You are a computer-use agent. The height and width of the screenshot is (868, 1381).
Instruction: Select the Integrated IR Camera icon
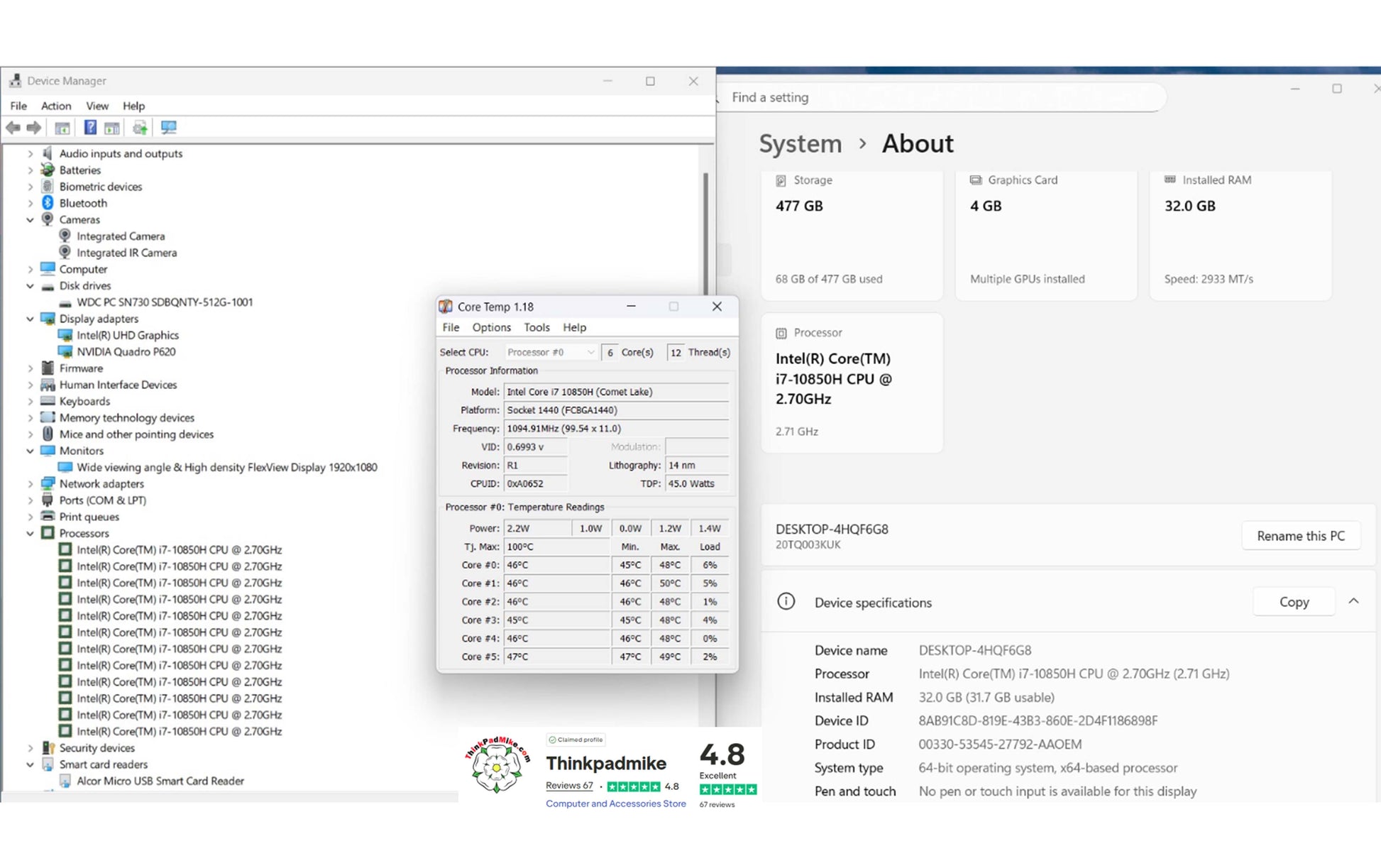click(x=65, y=253)
